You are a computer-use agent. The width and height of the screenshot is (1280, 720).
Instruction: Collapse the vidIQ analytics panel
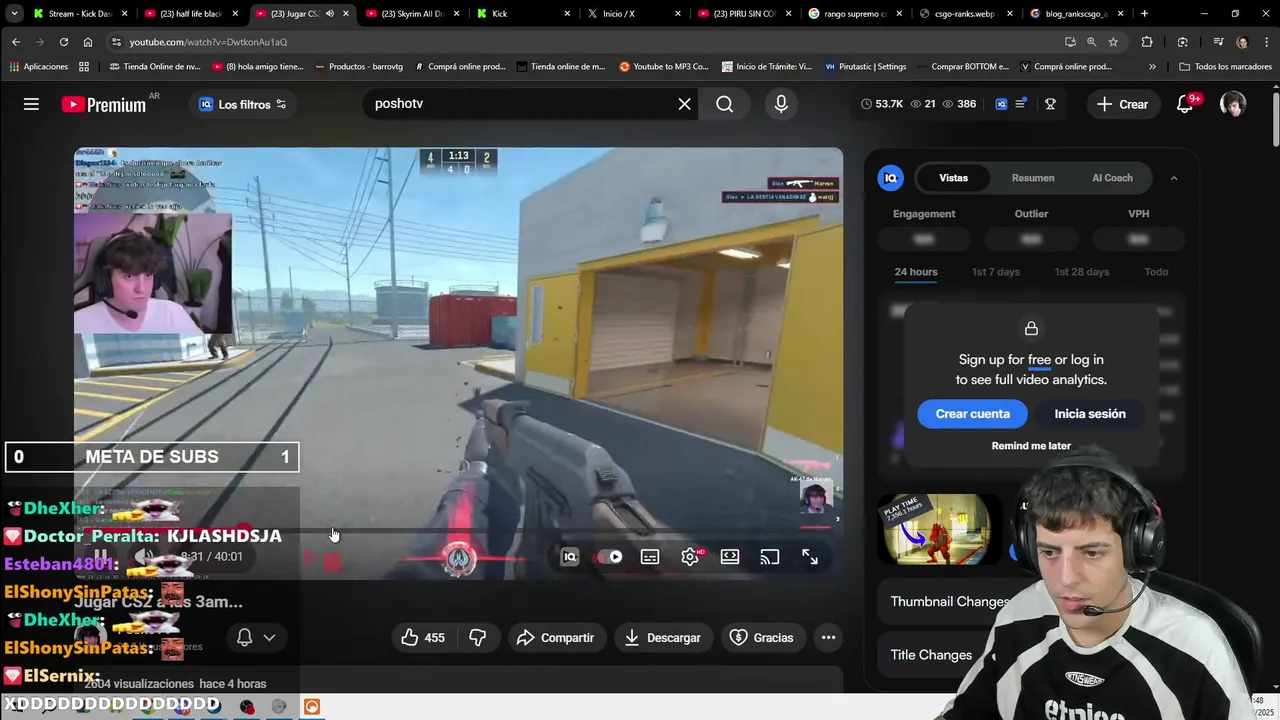[1174, 178]
